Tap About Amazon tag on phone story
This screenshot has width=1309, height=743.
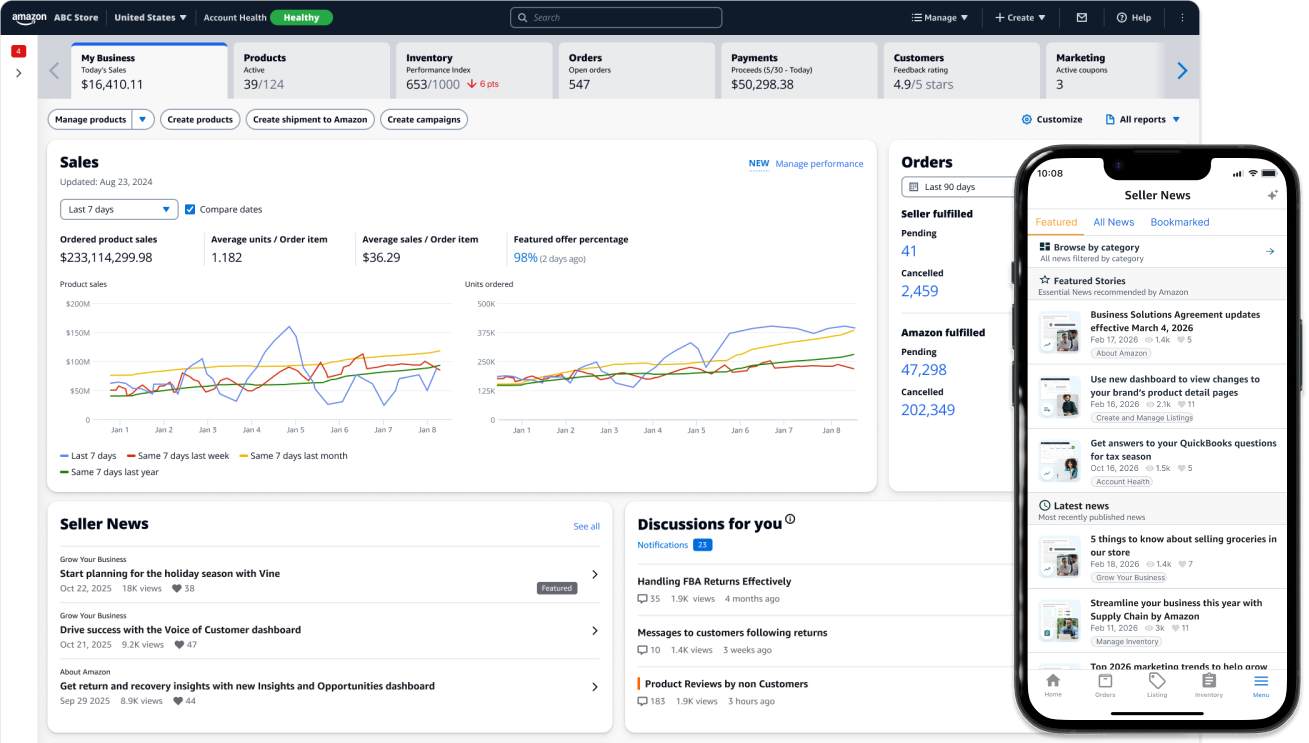click(1121, 353)
